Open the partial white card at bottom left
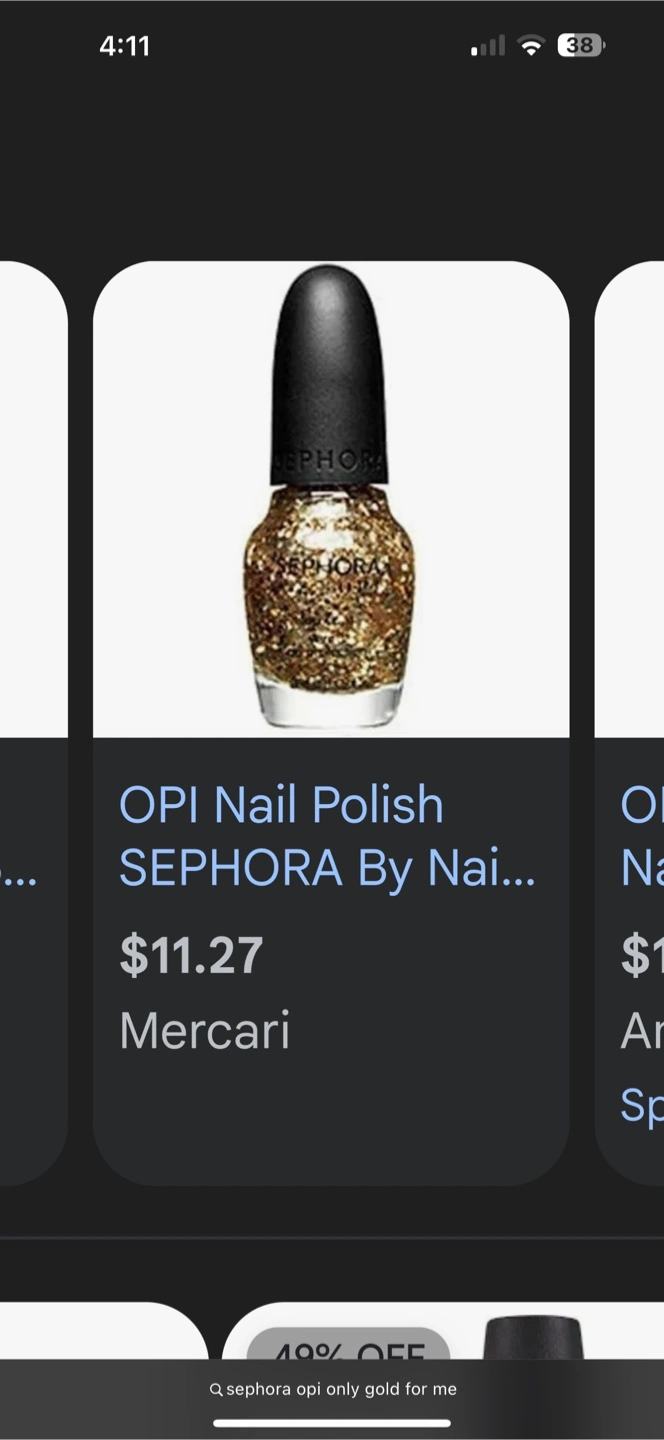The width and height of the screenshot is (664, 1440). [104, 1331]
